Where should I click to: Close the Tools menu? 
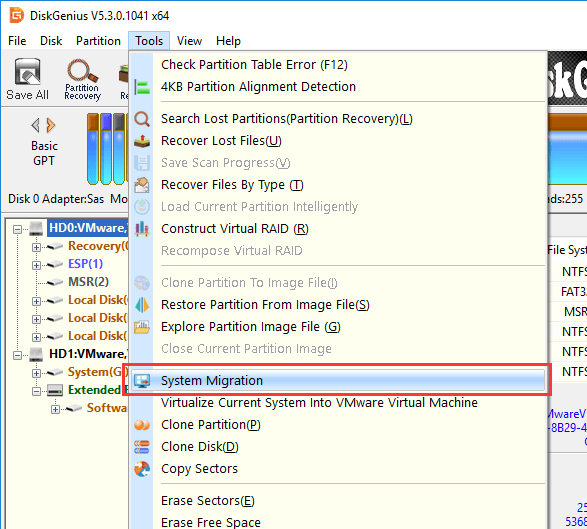pyautogui.click(x=149, y=41)
